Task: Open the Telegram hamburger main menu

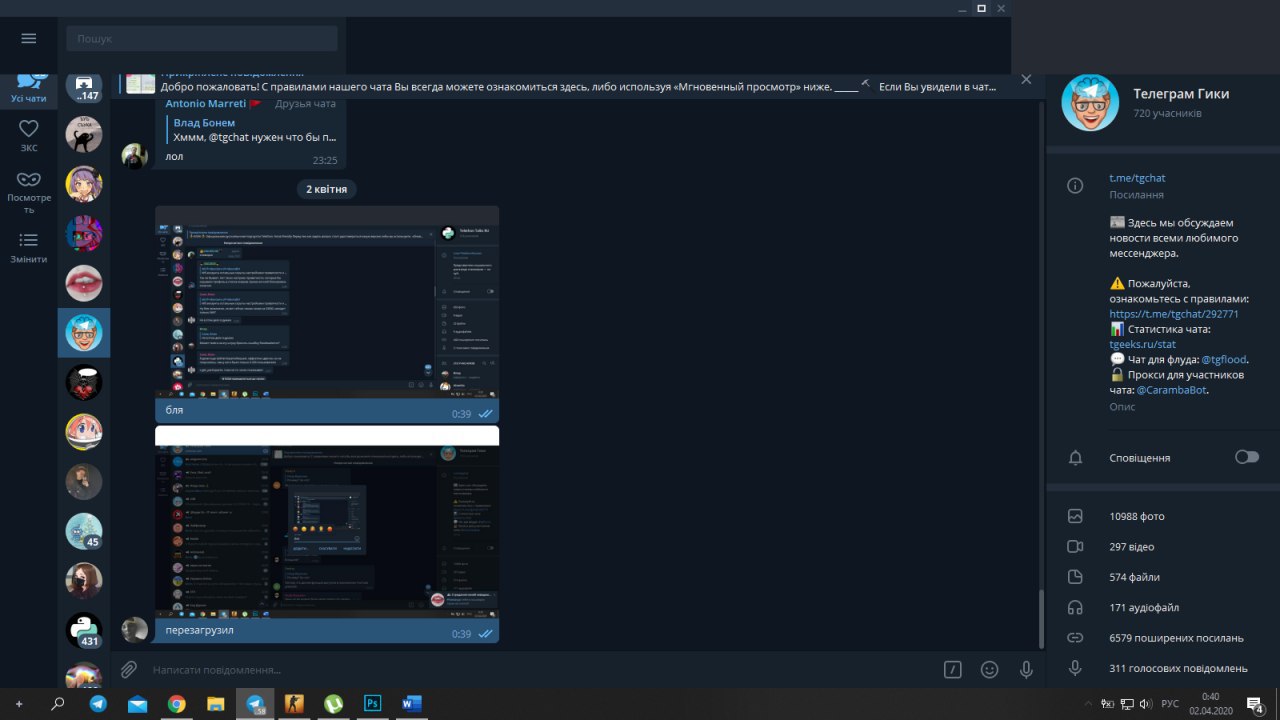Action: tap(28, 38)
